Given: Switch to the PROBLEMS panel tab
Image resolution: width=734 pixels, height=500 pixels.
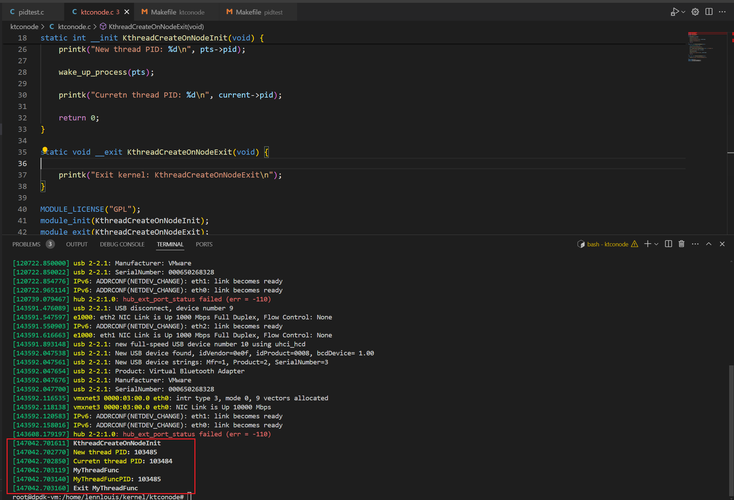Looking at the screenshot, I should coord(26,244).
